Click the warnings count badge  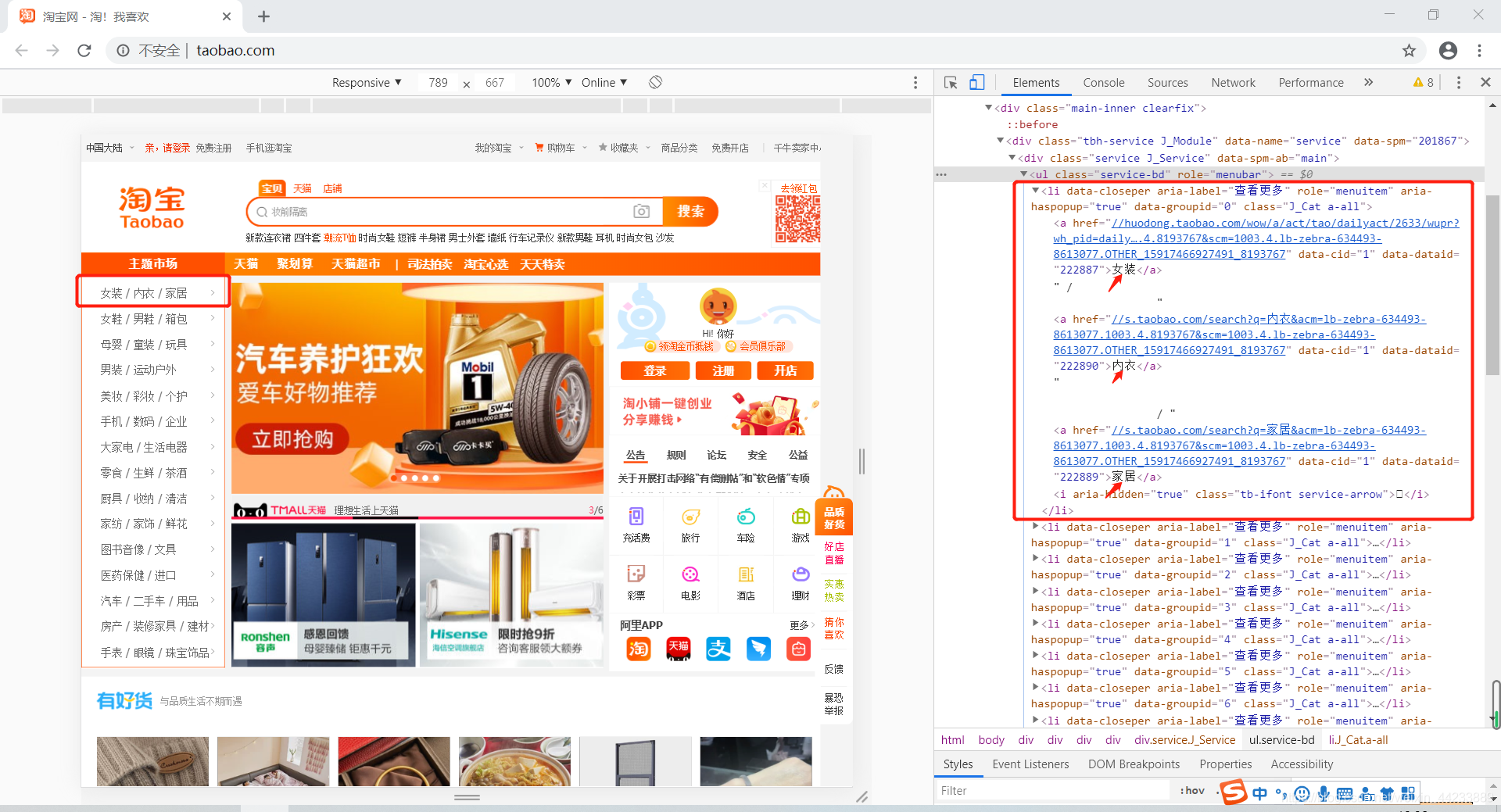point(1424,82)
